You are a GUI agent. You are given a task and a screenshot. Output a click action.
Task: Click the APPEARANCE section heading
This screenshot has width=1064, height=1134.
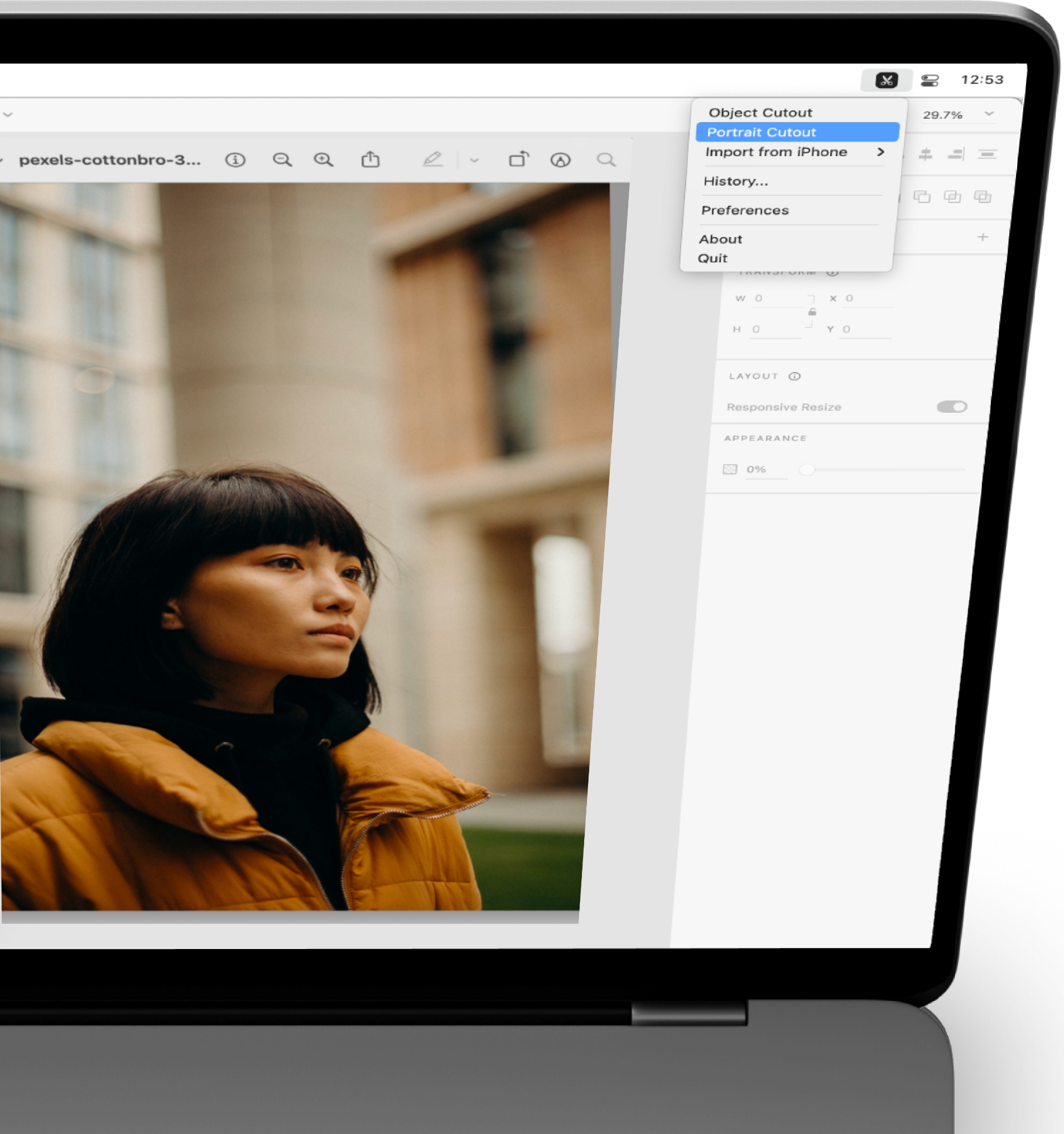765,438
